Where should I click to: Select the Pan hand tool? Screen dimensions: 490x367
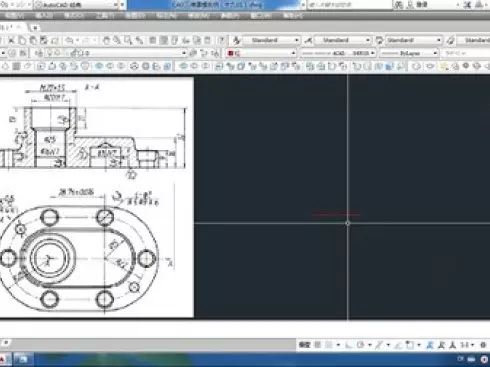point(106,41)
